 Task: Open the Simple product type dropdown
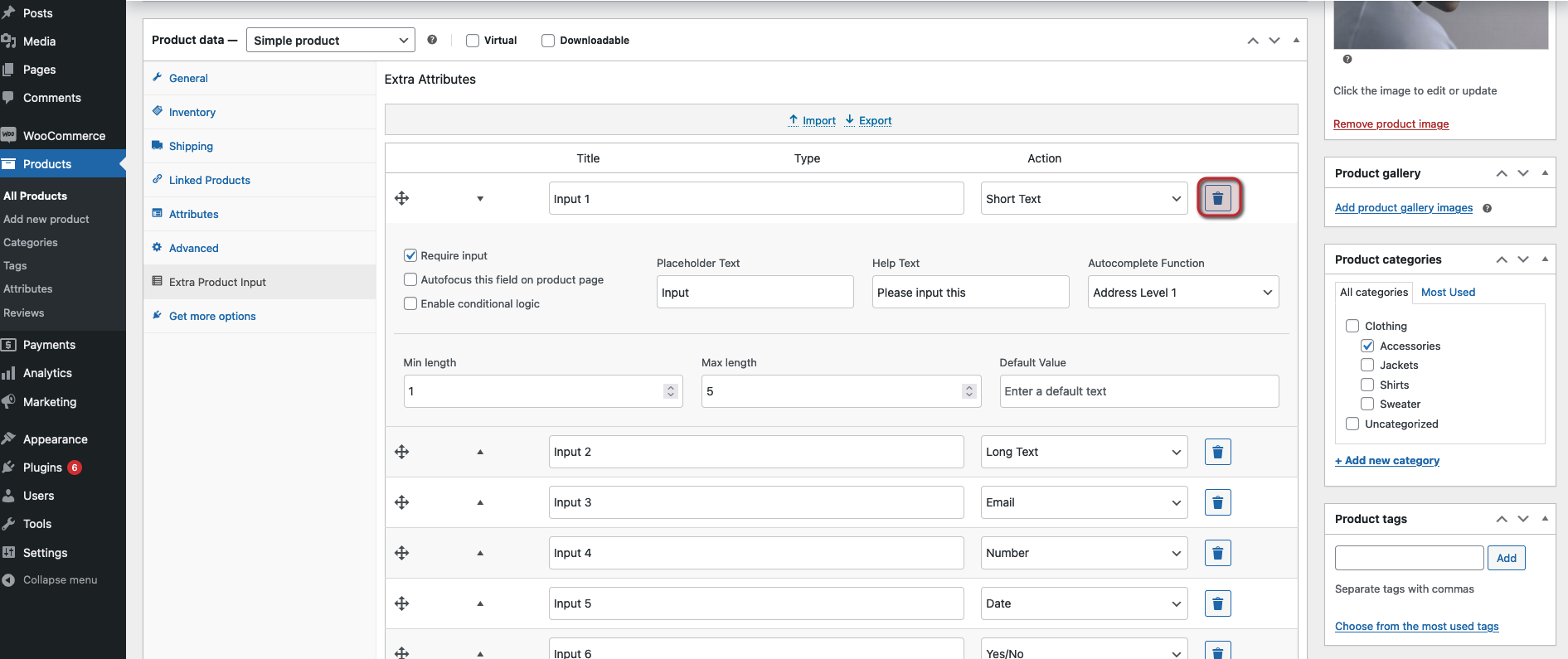pos(330,41)
